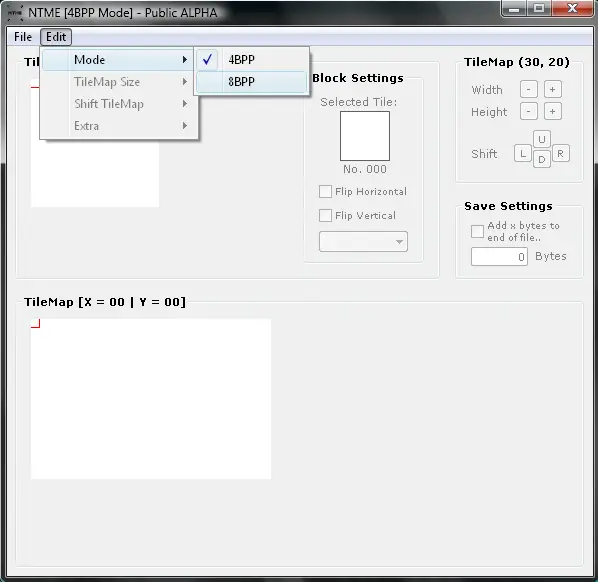Shift tilemap down with the D button
The height and width of the screenshot is (582, 598).
click(542, 159)
